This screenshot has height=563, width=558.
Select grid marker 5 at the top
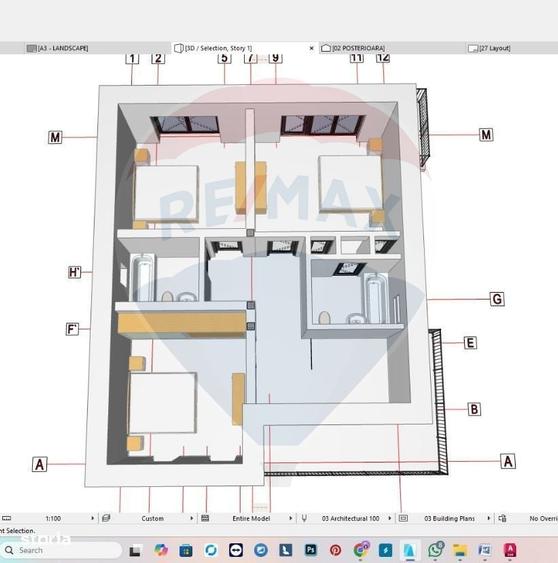pyautogui.click(x=224, y=59)
